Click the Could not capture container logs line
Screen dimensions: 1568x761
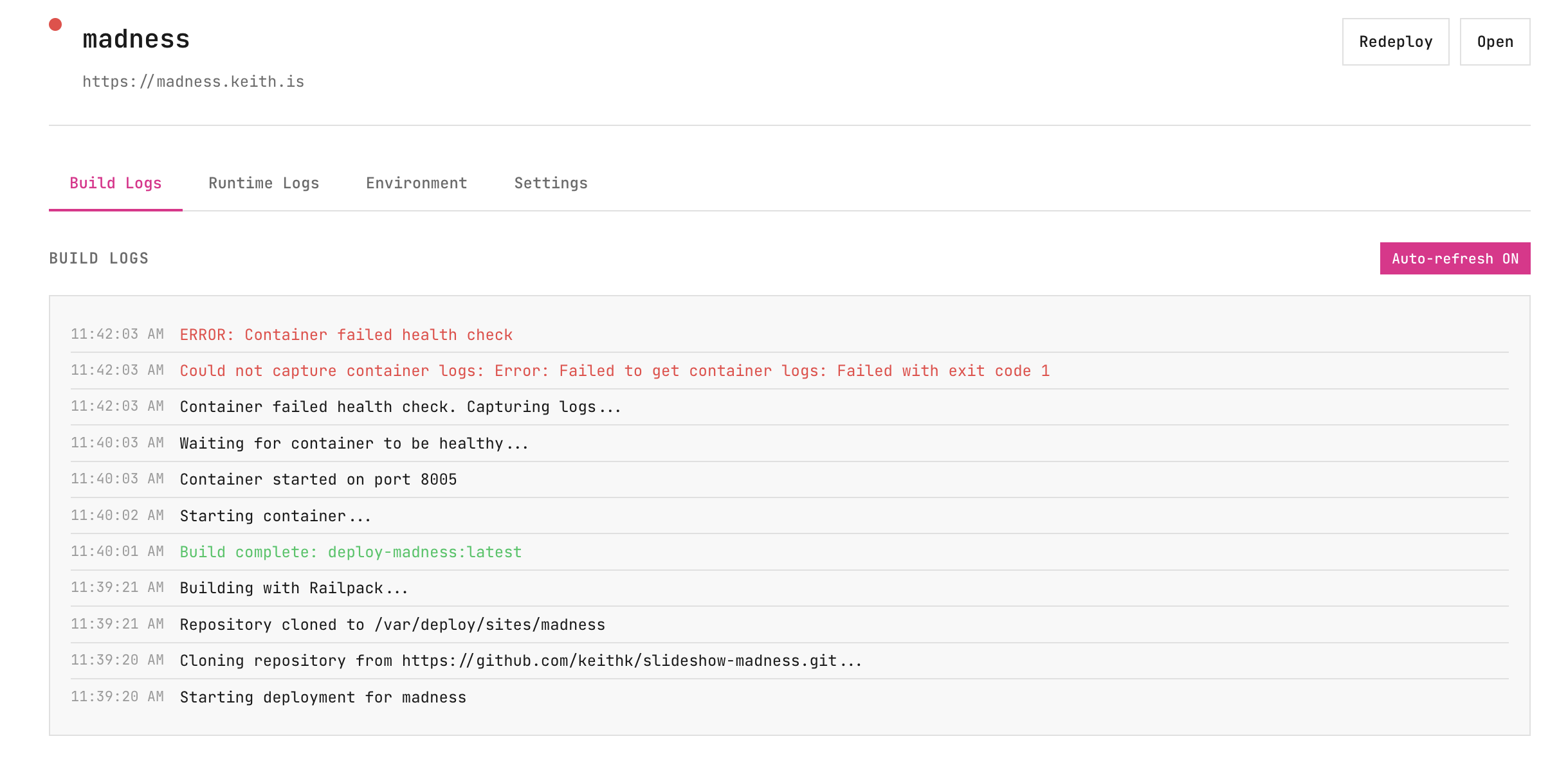[614, 371]
